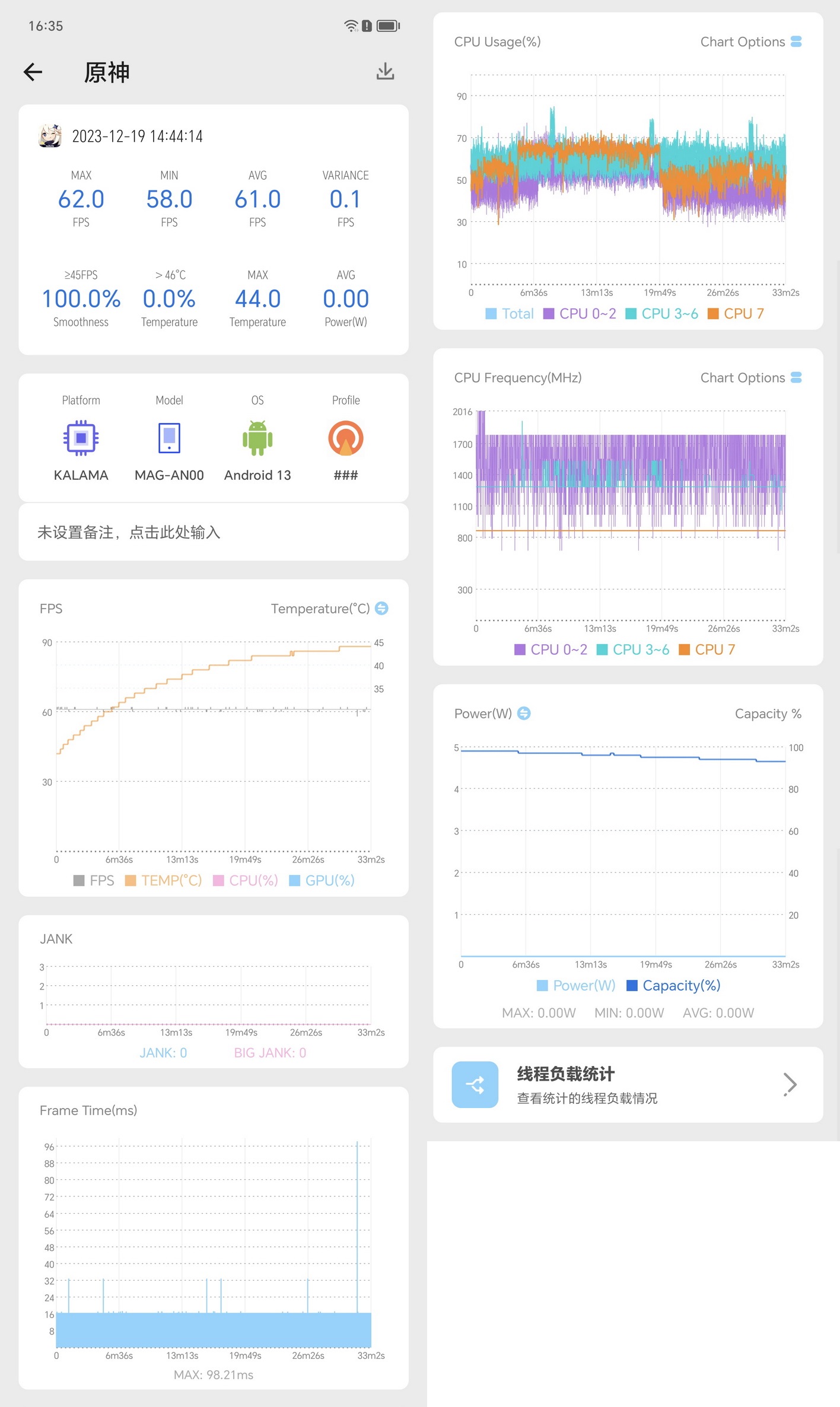The width and height of the screenshot is (840, 1407).
Task: Toggle CPU 0~2 in CPU Usage legend
Action: pos(580,313)
